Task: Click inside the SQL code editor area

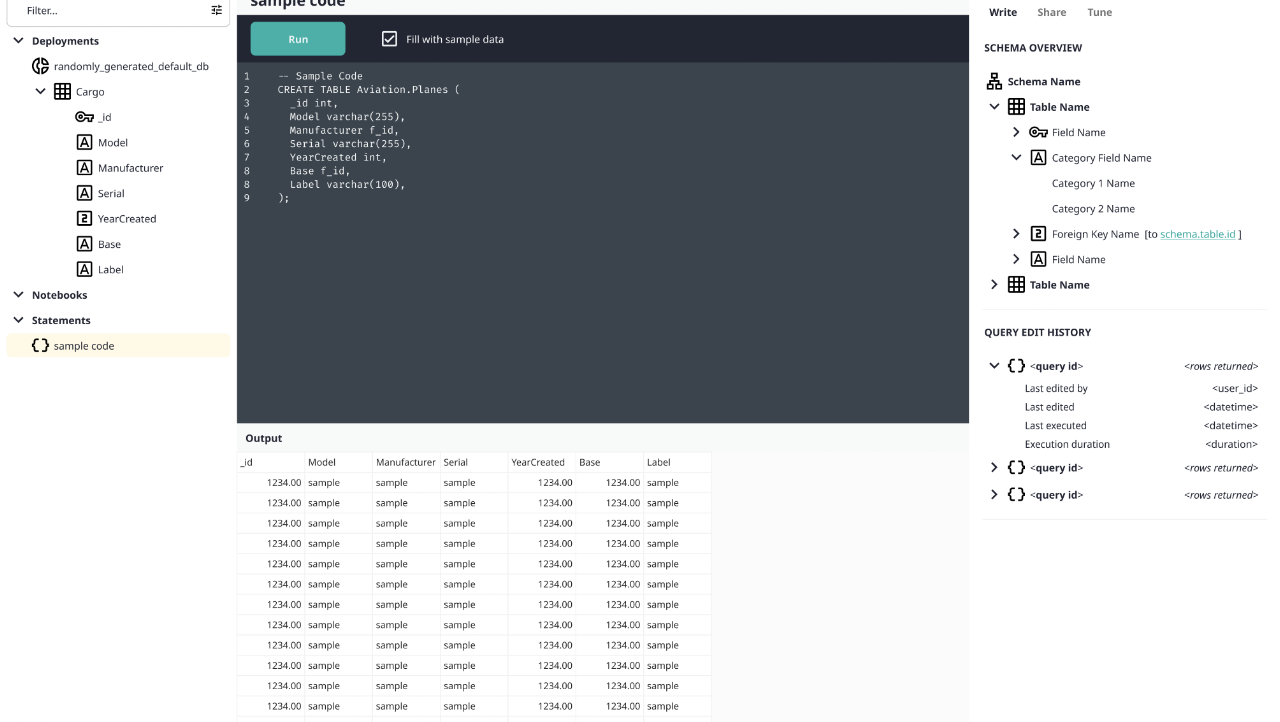Action: 603,242
